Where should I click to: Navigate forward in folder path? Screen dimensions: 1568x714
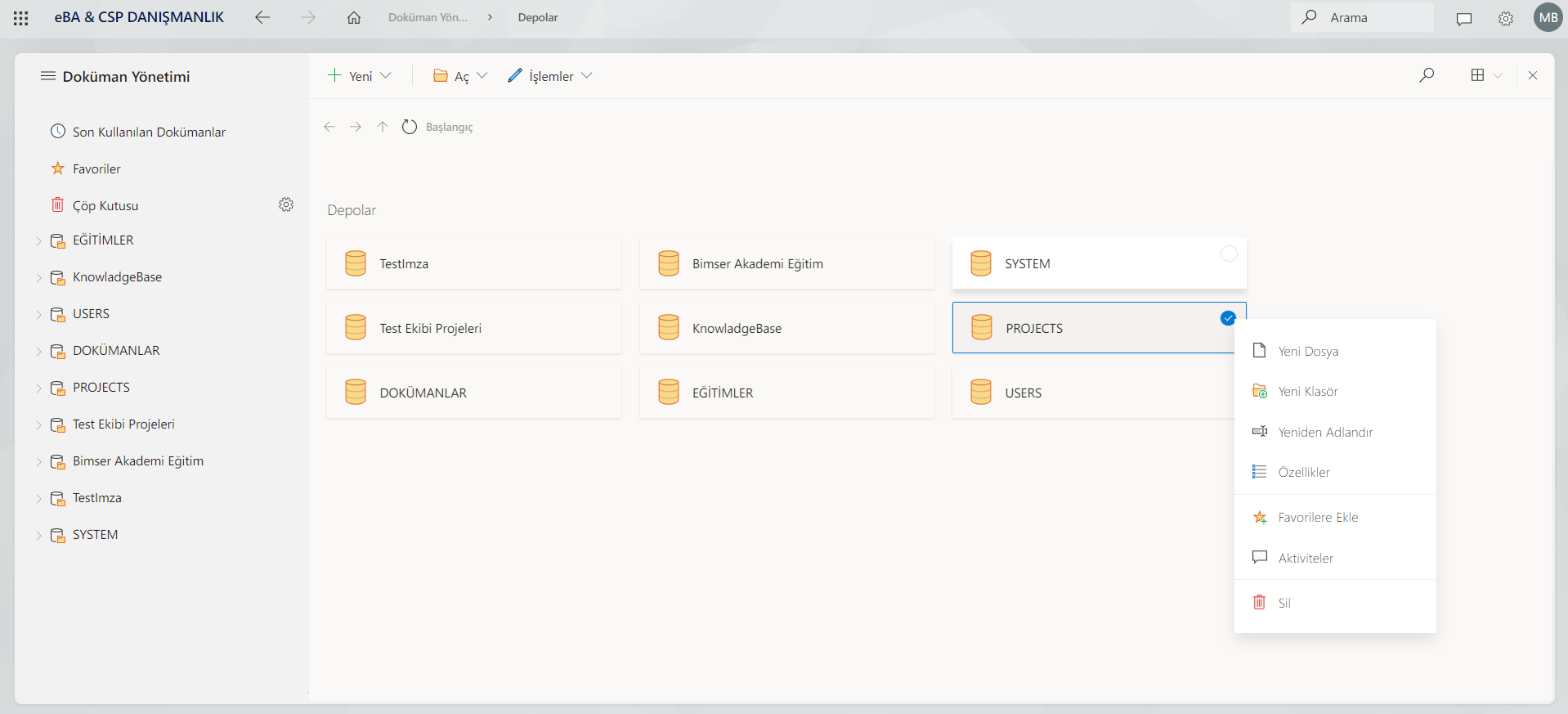click(356, 127)
